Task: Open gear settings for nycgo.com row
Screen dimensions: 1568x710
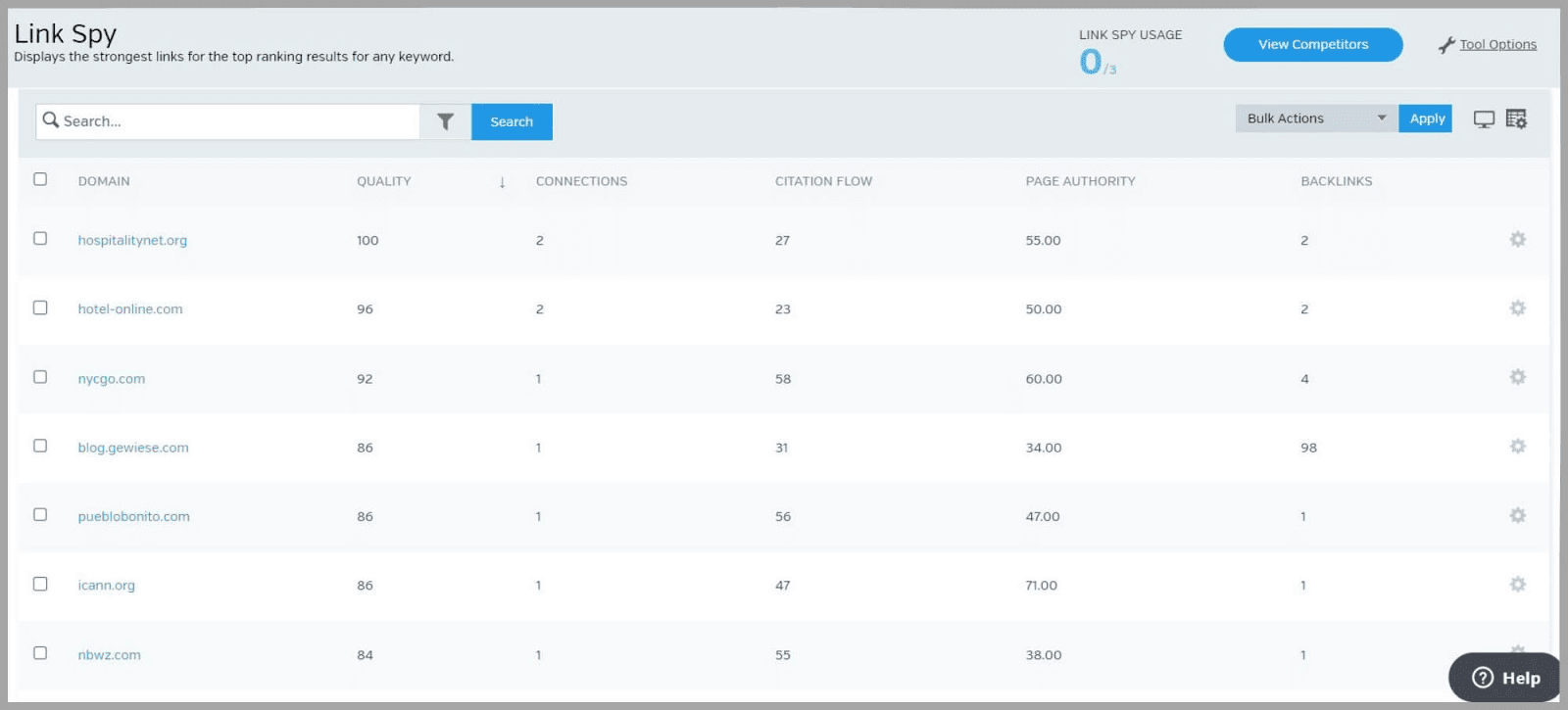Action: pyautogui.click(x=1517, y=378)
